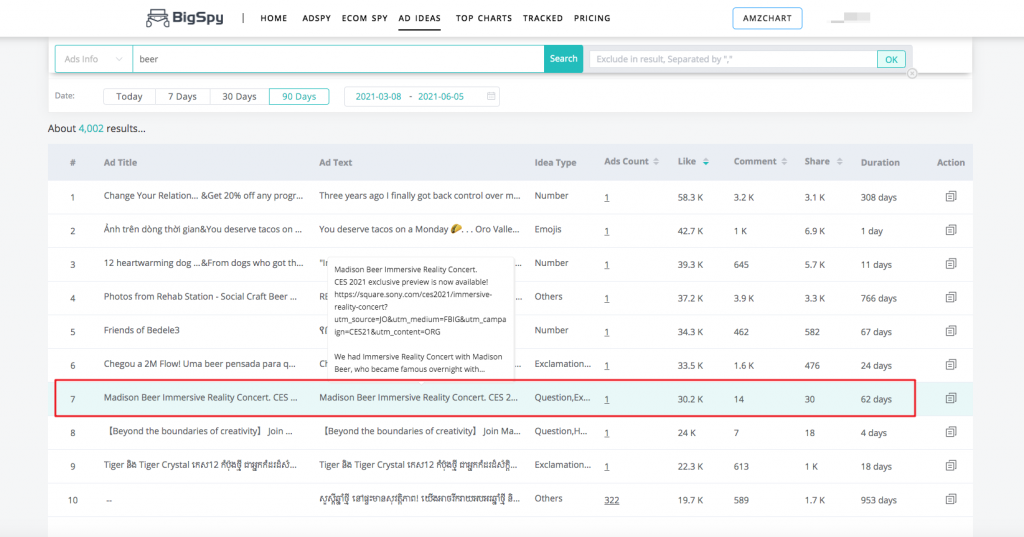
Task: Open action icon for row 1
Action: [x=951, y=196]
